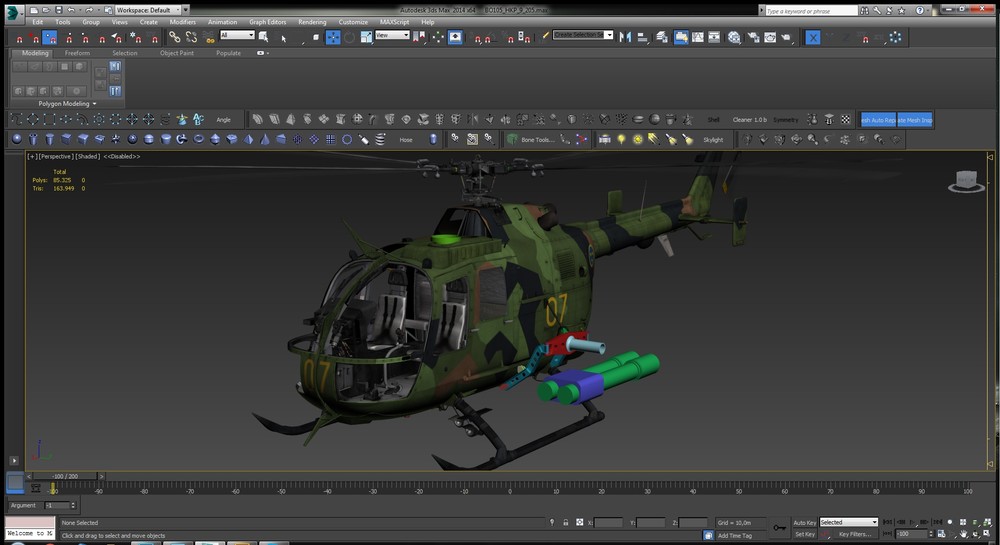The height and width of the screenshot is (545, 1000).
Task: Select the Move transform tool
Action: [x=332, y=38]
